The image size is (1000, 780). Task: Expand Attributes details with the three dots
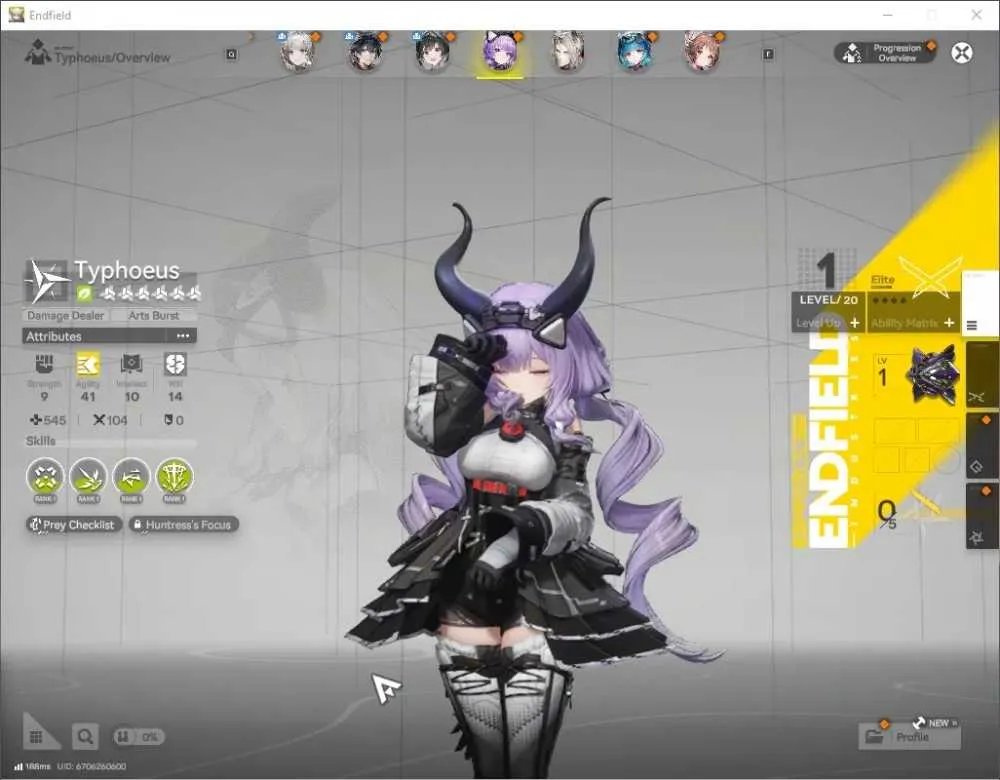pyautogui.click(x=183, y=336)
